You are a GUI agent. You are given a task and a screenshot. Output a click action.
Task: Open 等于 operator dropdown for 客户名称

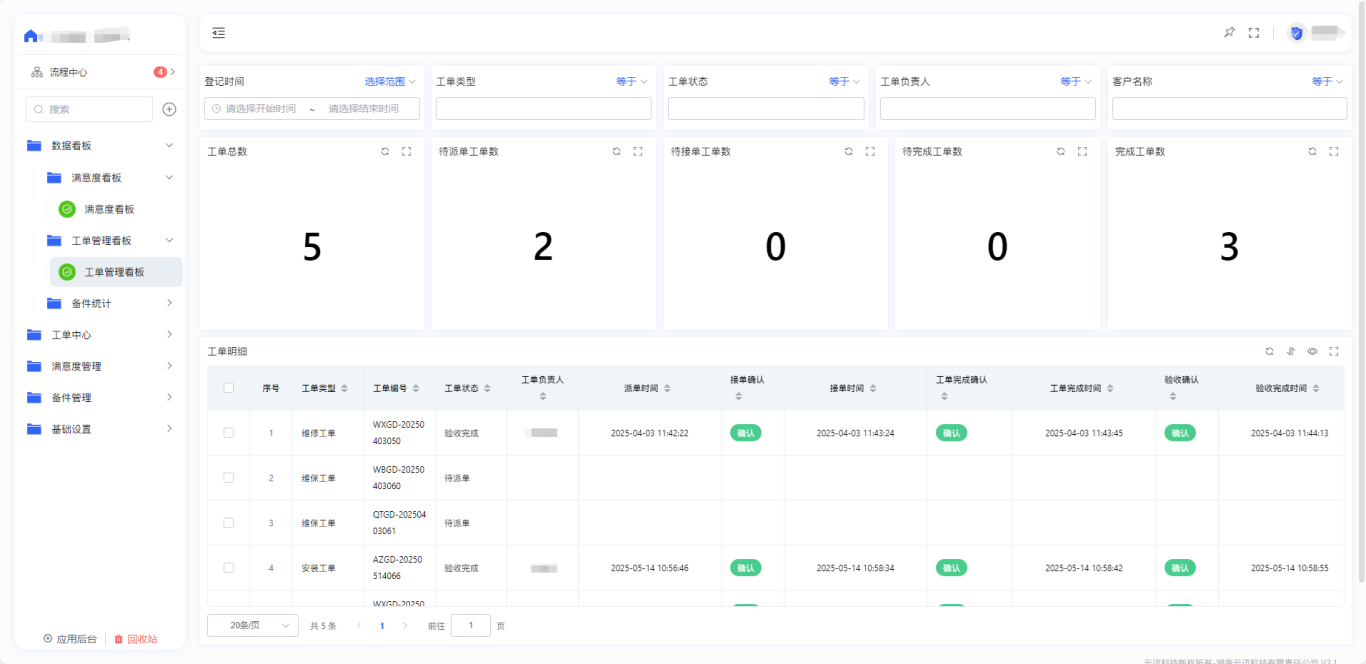click(x=1328, y=81)
